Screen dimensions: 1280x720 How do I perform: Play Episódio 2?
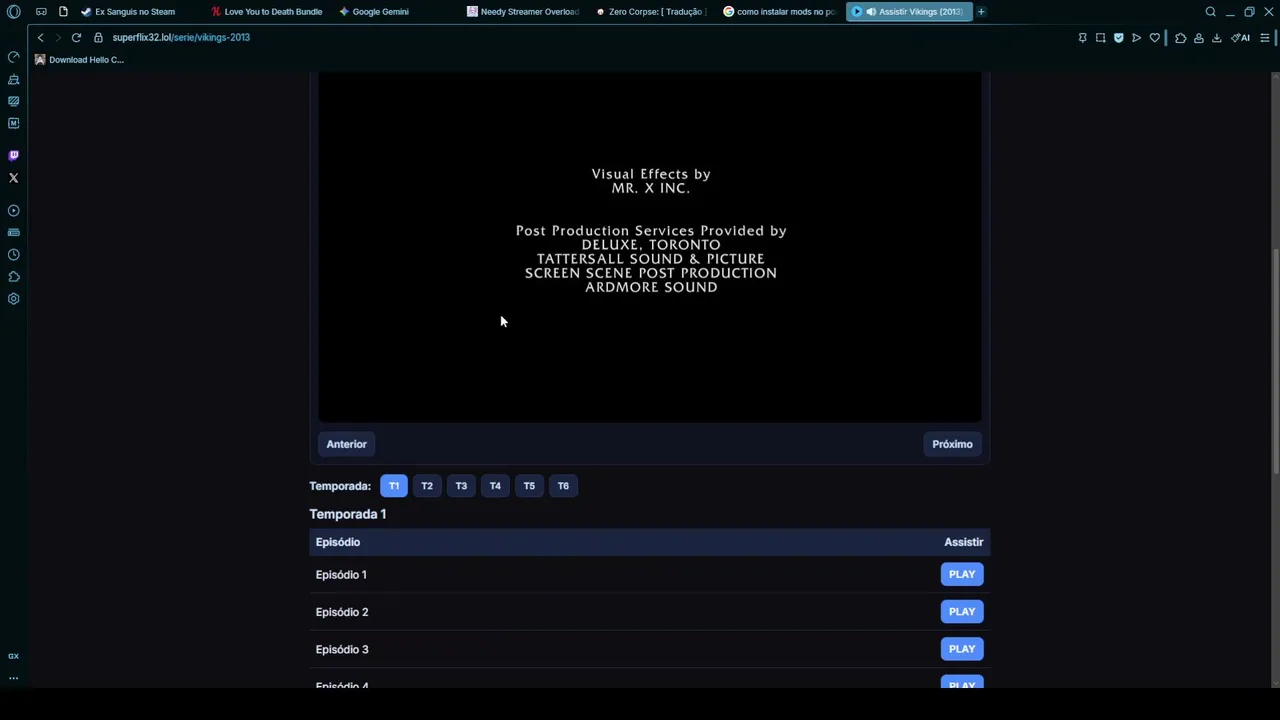tap(962, 612)
